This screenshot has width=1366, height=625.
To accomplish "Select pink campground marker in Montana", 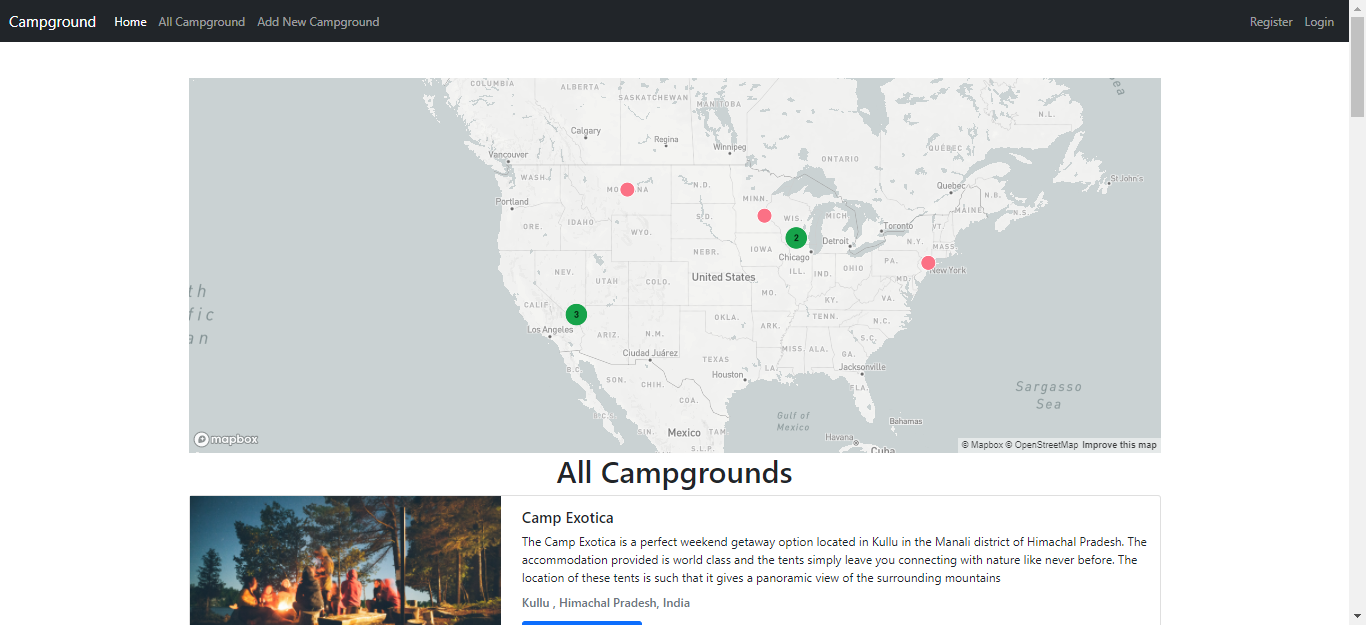I will pos(627,189).
